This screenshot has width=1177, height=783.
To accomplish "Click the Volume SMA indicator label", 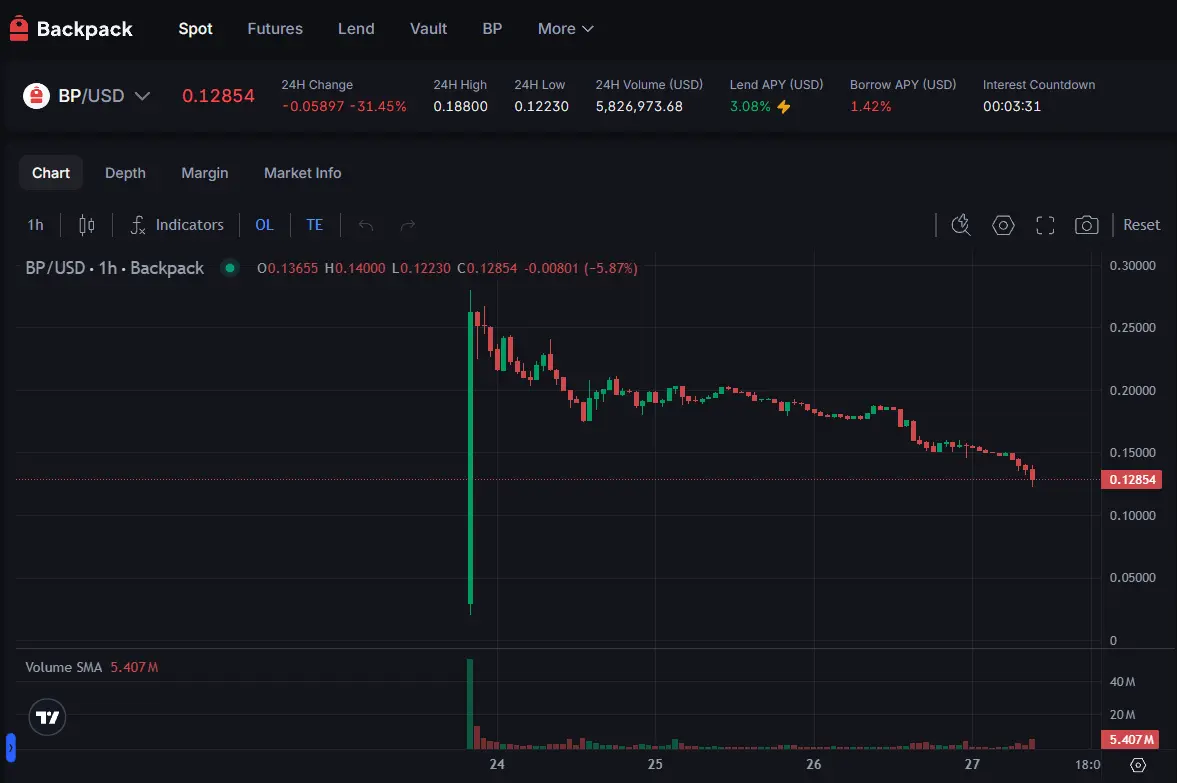I will [x=63, y=667].
